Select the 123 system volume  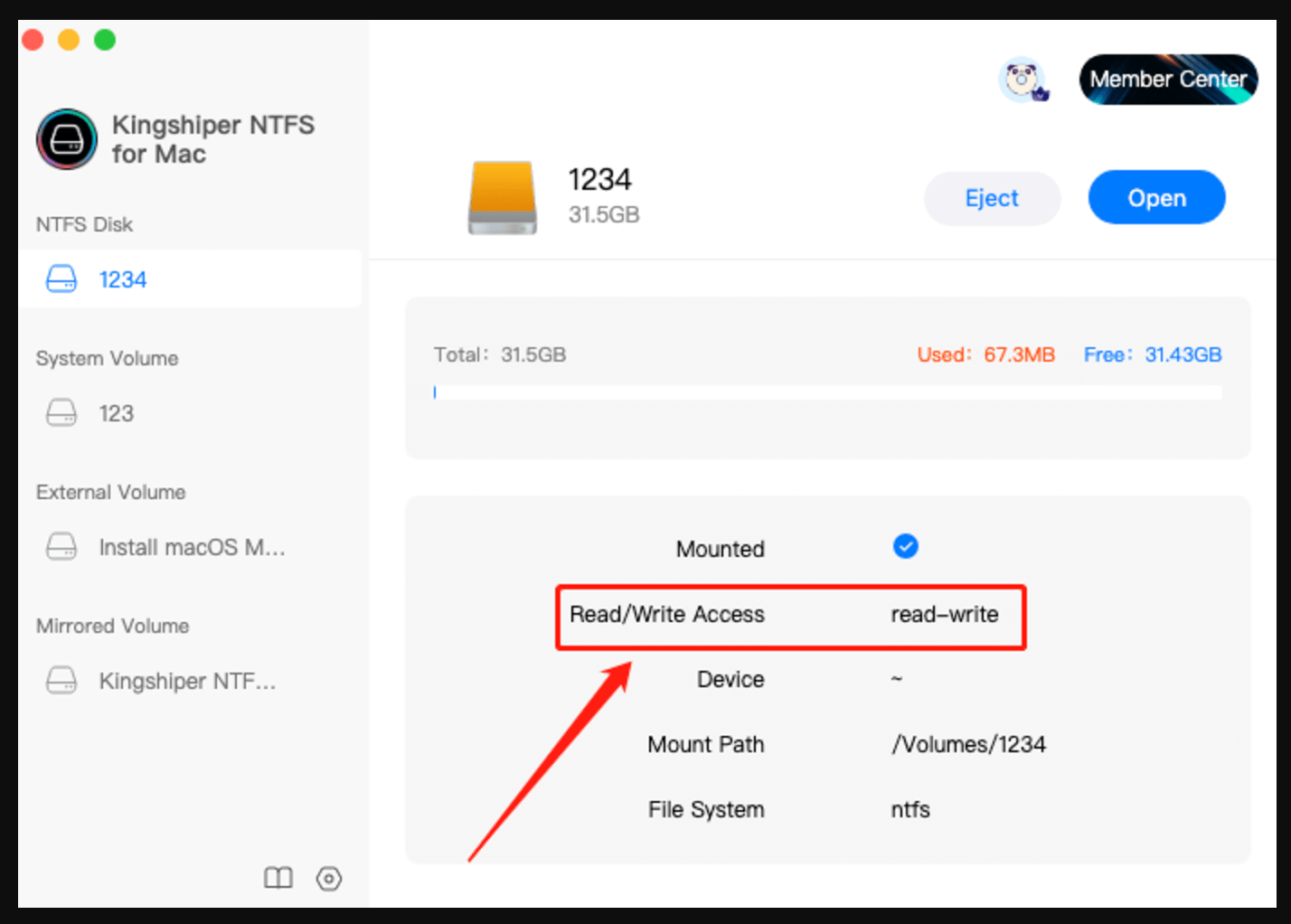[x=117, y=413]
